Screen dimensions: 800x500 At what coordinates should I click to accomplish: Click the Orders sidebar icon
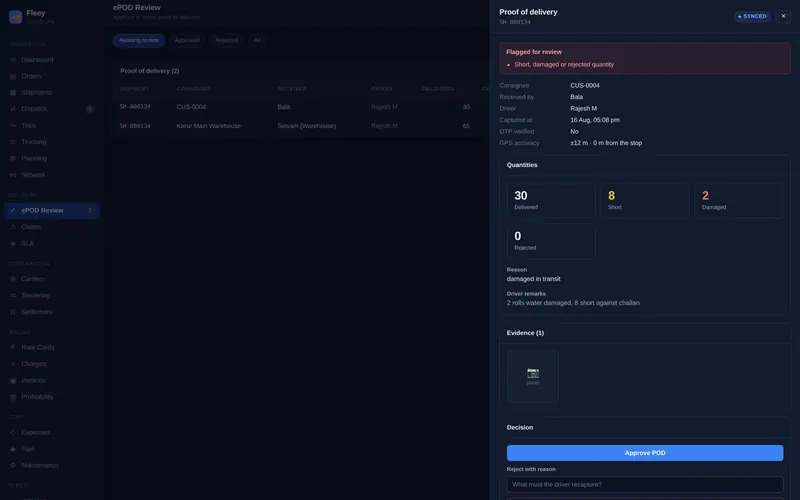13,77
